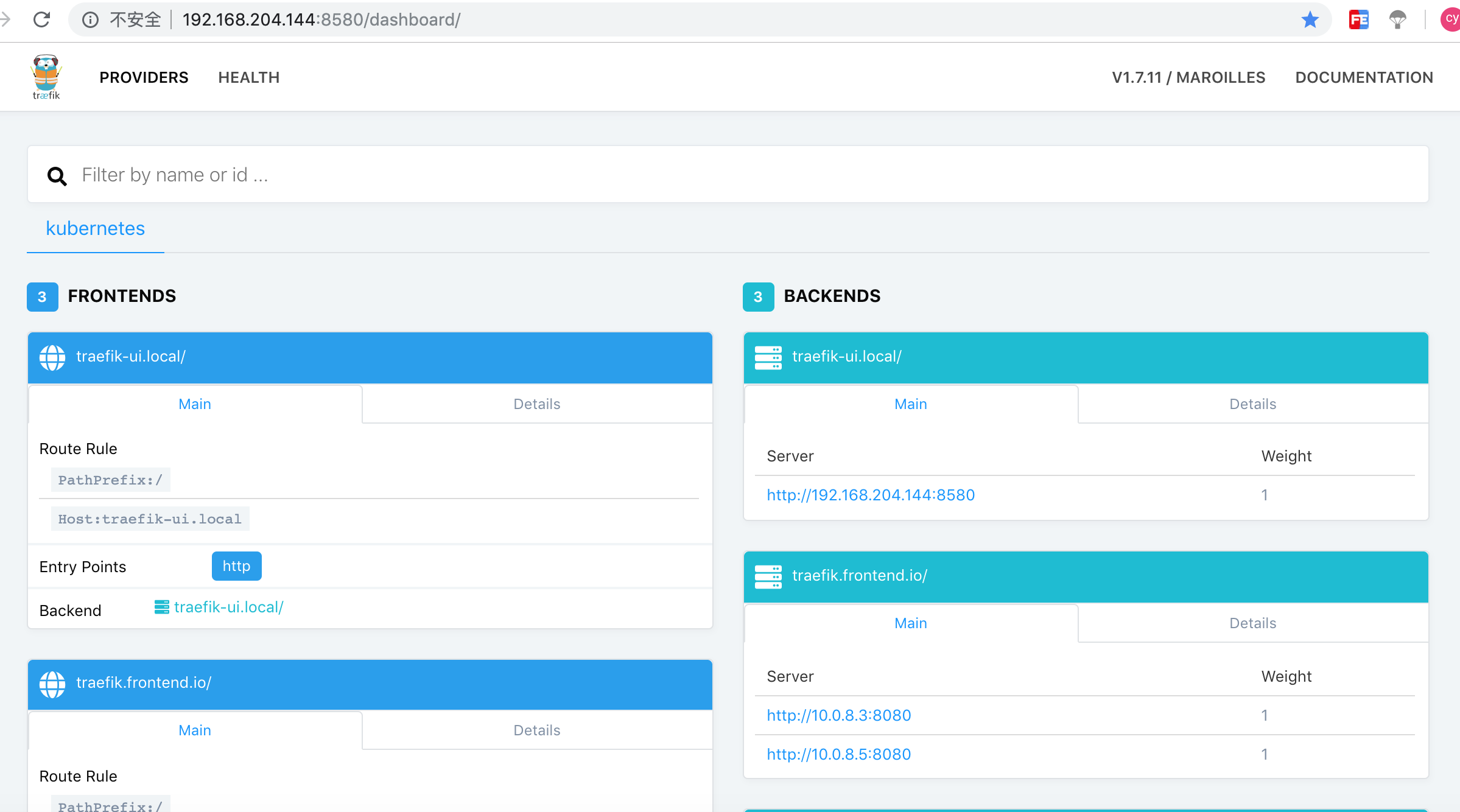The width and height of the screenshot is (1460, 812).
Task: Click the Host:traefik-ui.local rule text
Action: pos(150,519)
